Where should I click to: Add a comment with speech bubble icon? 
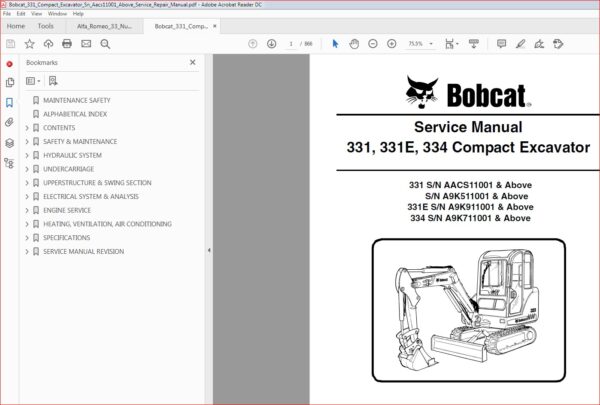click(501, 44)
